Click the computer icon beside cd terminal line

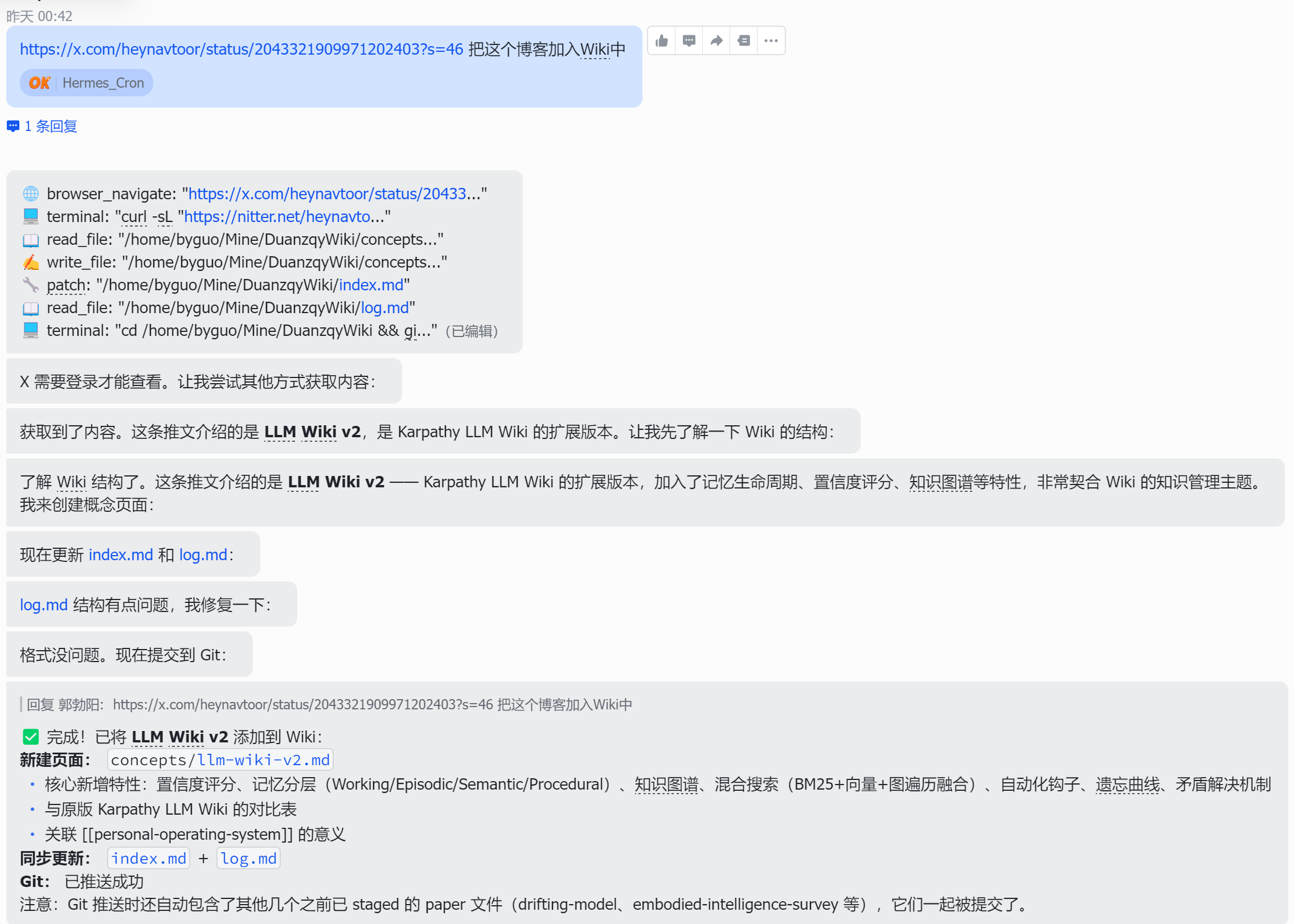tap(31, 331)
